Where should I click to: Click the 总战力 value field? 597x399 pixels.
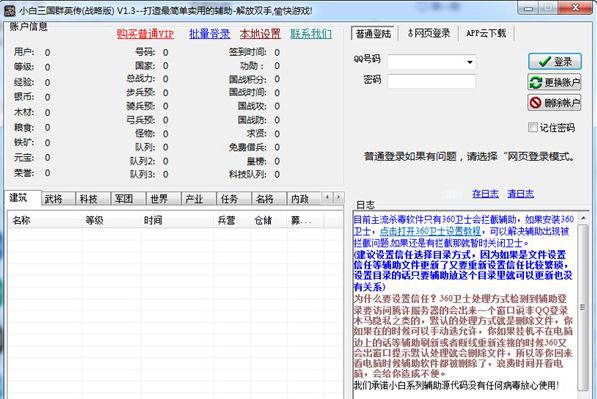pyautogui.click(x=166, y=79)
